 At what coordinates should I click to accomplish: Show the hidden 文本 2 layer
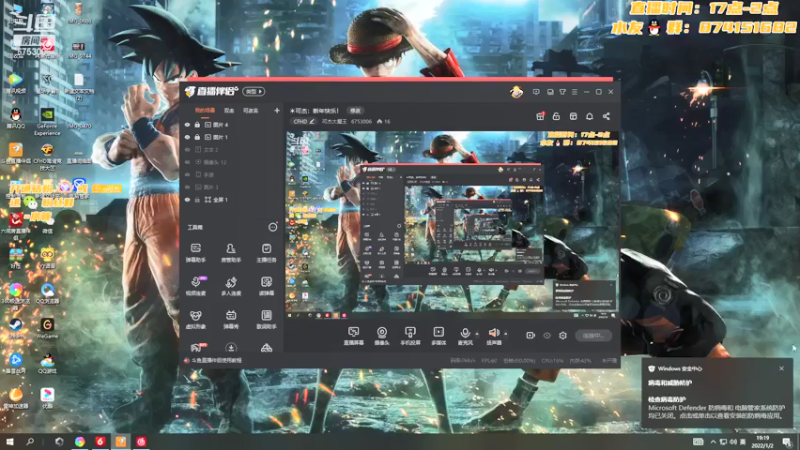(x=187, y=150)
